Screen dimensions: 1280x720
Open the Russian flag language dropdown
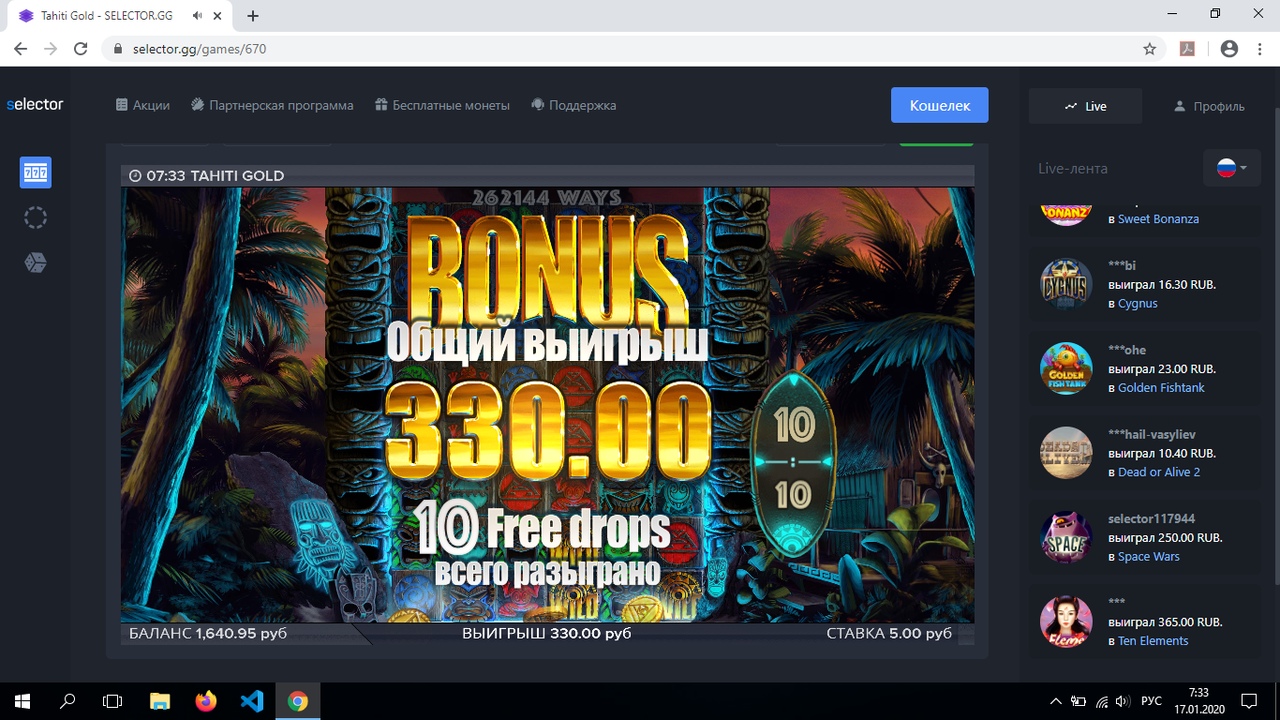(1232, 168)
